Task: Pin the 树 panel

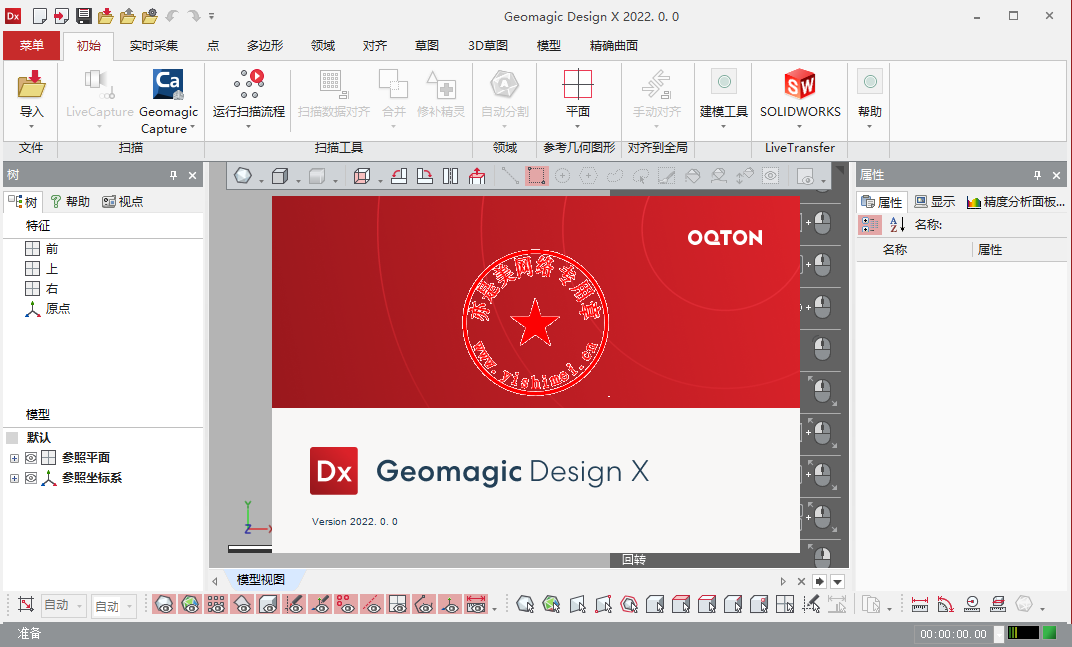Action: [x=174, y=176]
